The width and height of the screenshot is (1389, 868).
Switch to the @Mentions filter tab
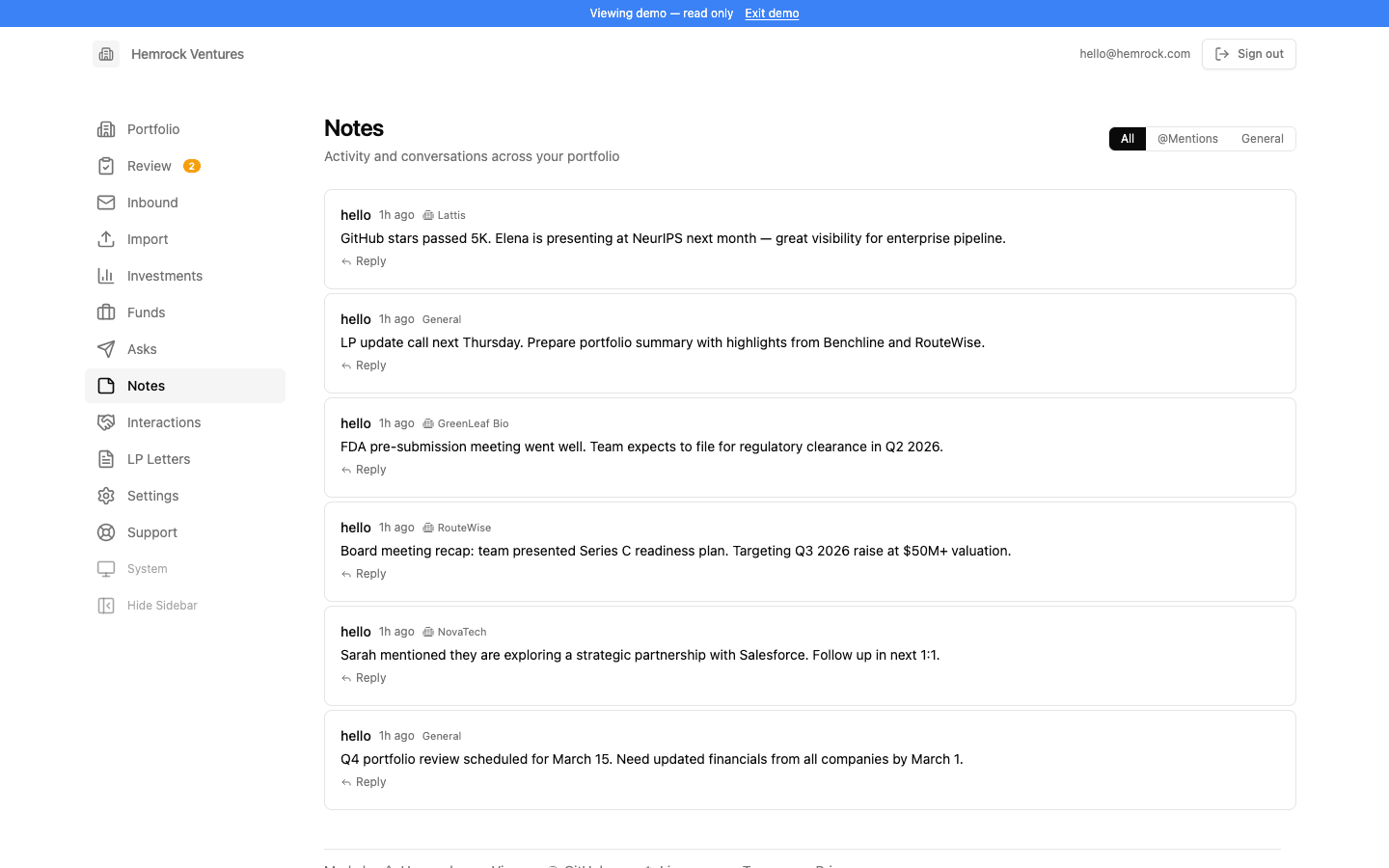tap(1187, 139)
